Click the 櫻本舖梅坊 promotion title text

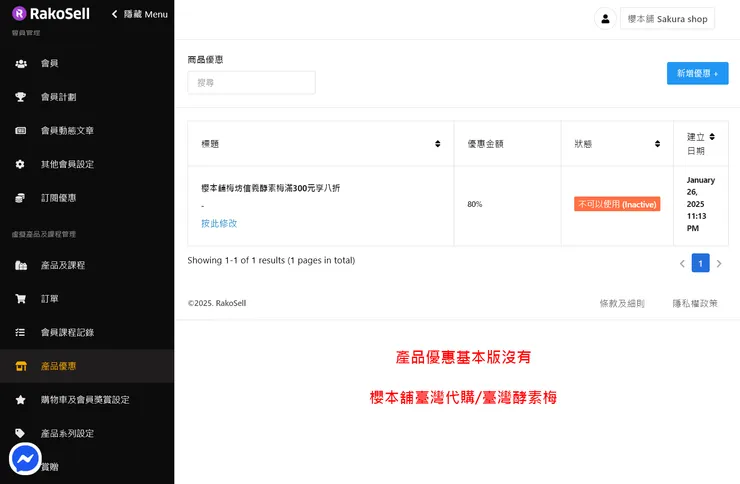[270, 188]
